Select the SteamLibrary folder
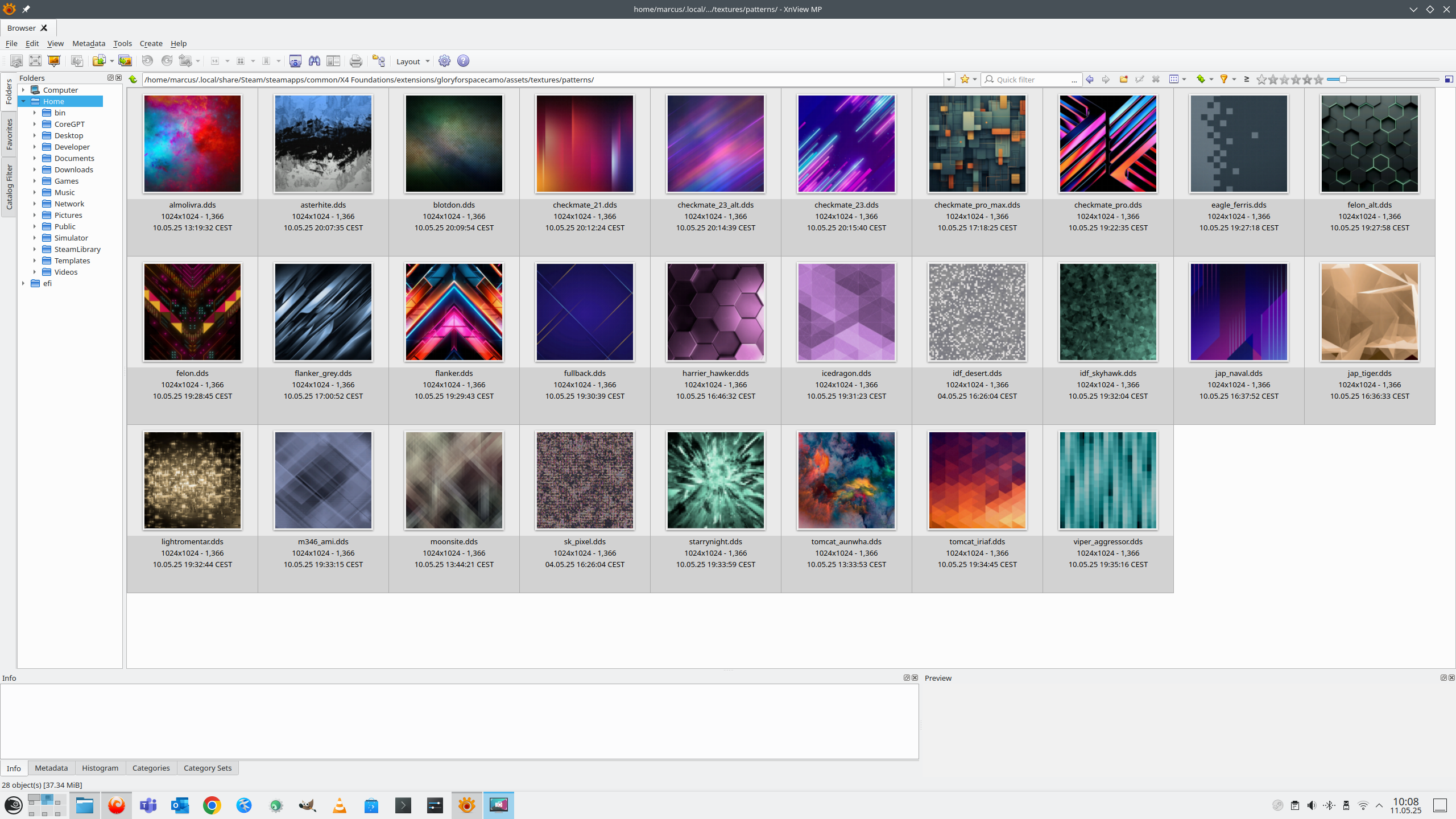1456x819 pixels. click(77, 249)
